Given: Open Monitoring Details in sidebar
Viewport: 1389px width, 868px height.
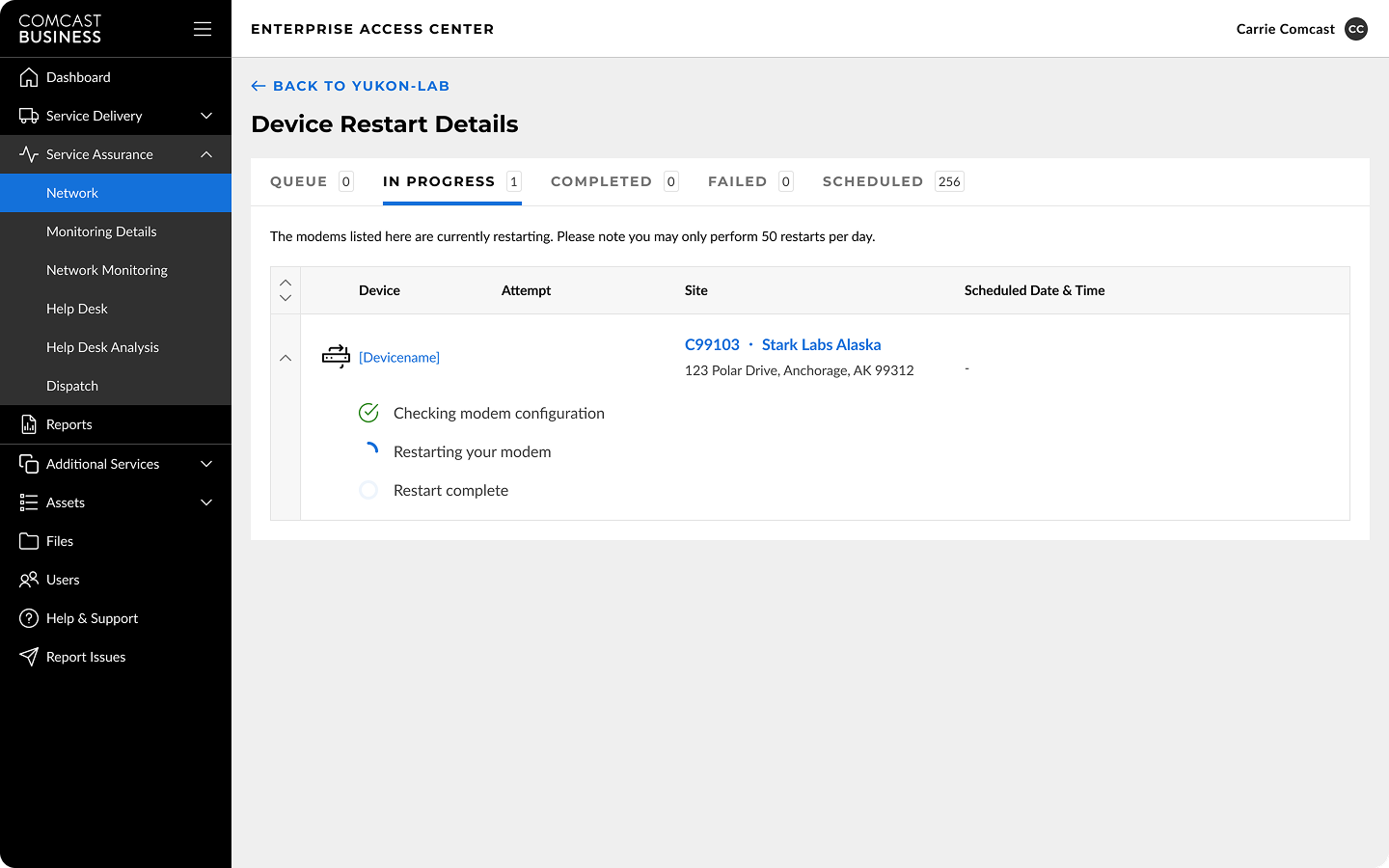Looking at the screenshot, I should pos(116,231).
